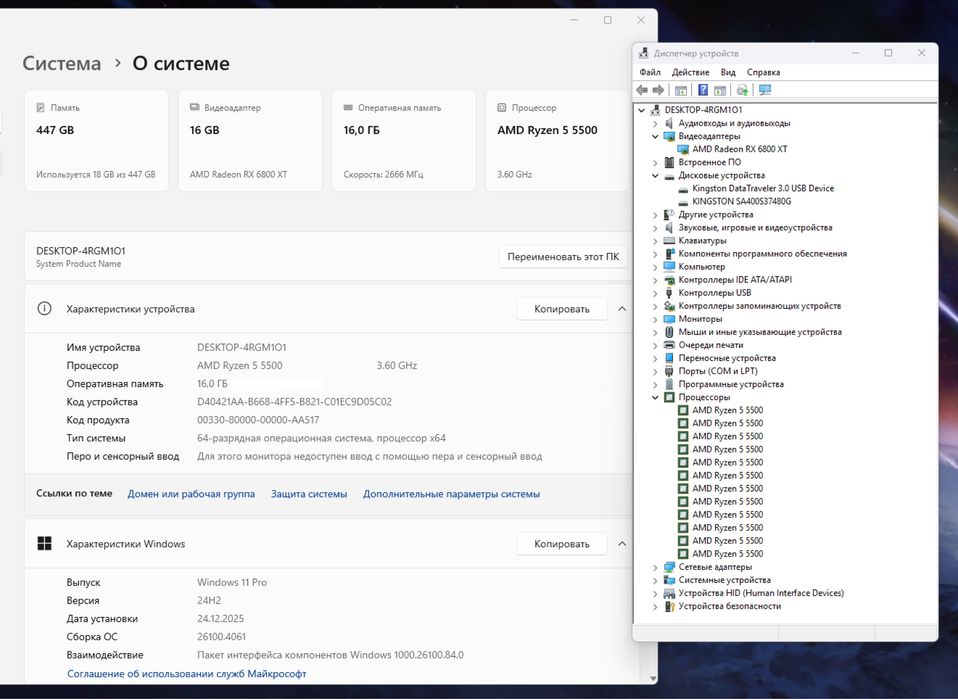Select Контроллеры запоминающих устройств row text
The width and height of the screenshot is (958, 699).
[759, 306]
